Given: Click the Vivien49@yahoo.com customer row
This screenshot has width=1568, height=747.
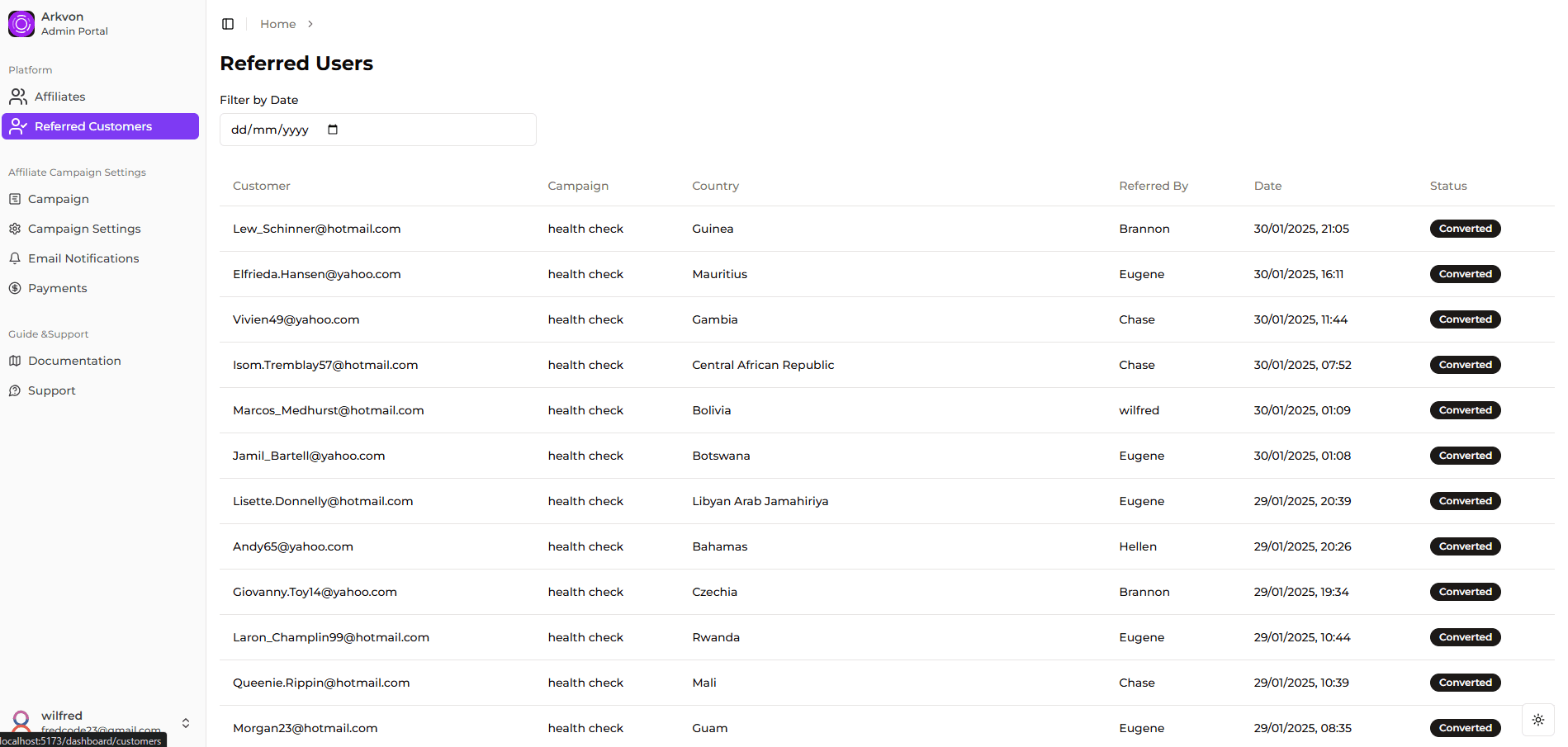Looking at the screenshot, I should [x=887, y=319].
